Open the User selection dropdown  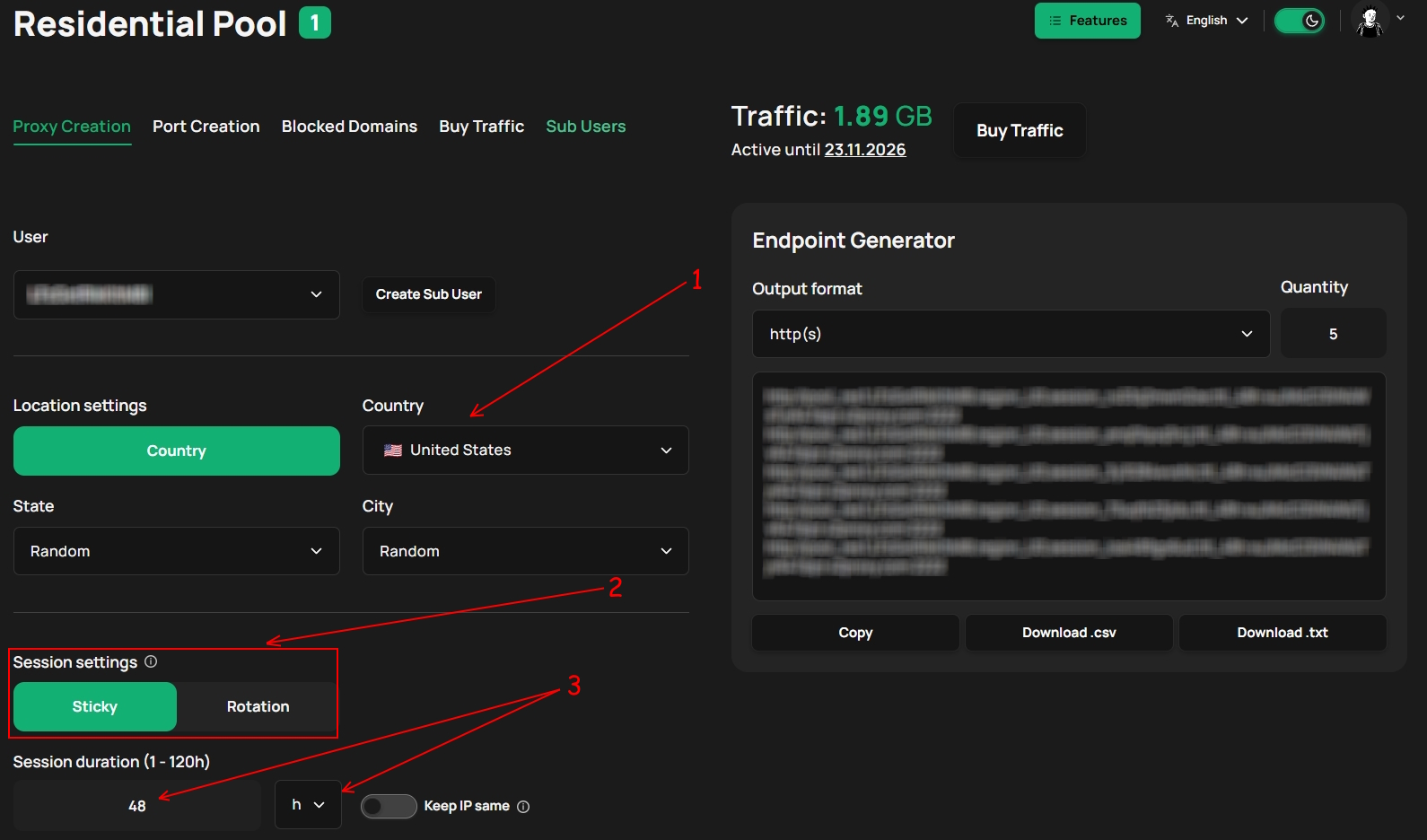click(177, 294)
